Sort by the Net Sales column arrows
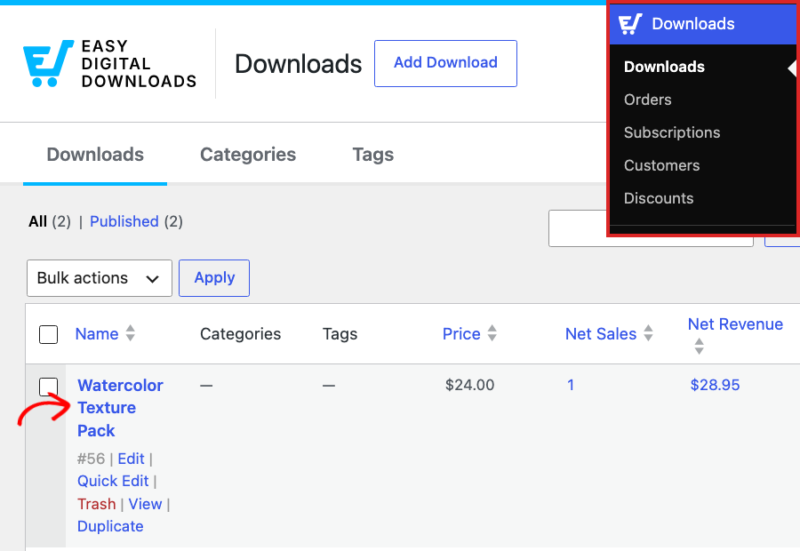Image resolution: width=800 pixels, height=551 pixels. (x=648, y=333)
